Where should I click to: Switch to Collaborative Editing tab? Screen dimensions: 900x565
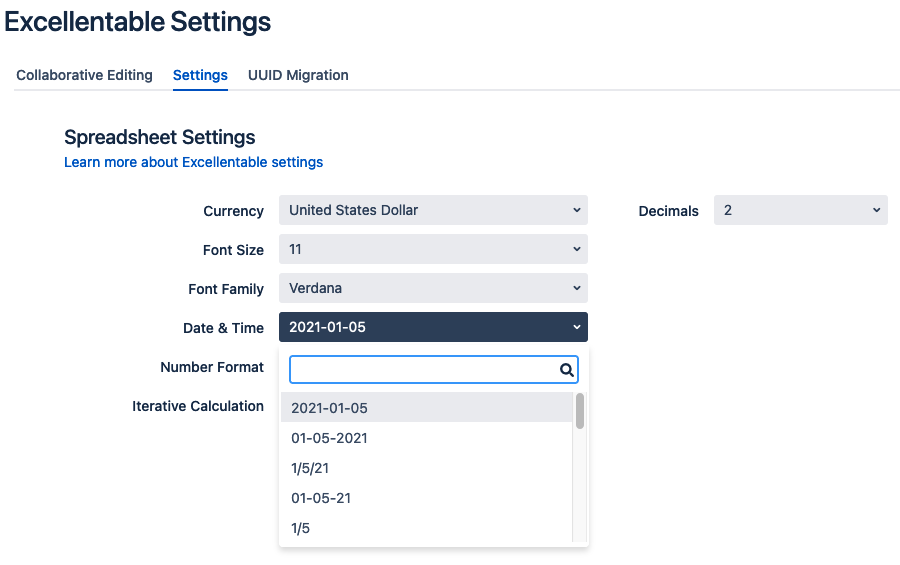84,75
